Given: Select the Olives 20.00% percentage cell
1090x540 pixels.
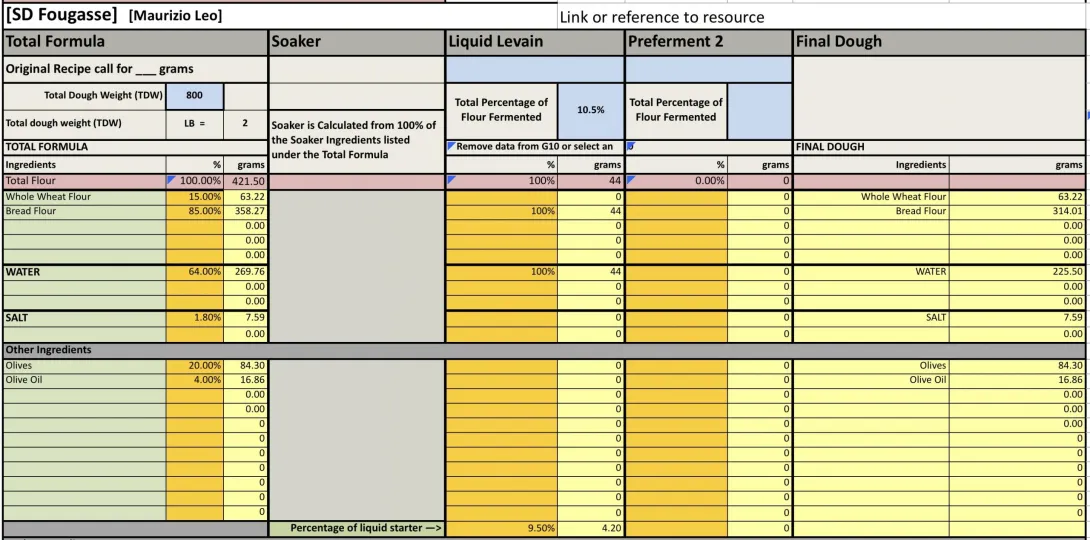Looking at the screenshot, I should 195,366.
